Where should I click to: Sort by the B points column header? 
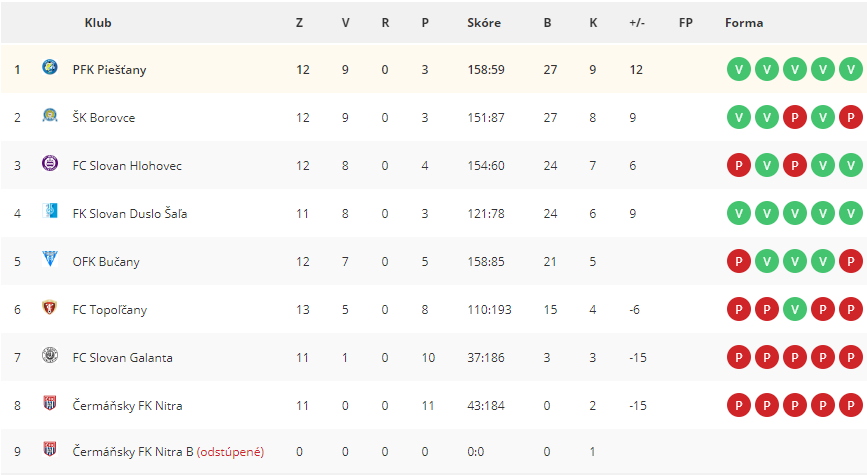pyautogui.click(x=547, y=23)
